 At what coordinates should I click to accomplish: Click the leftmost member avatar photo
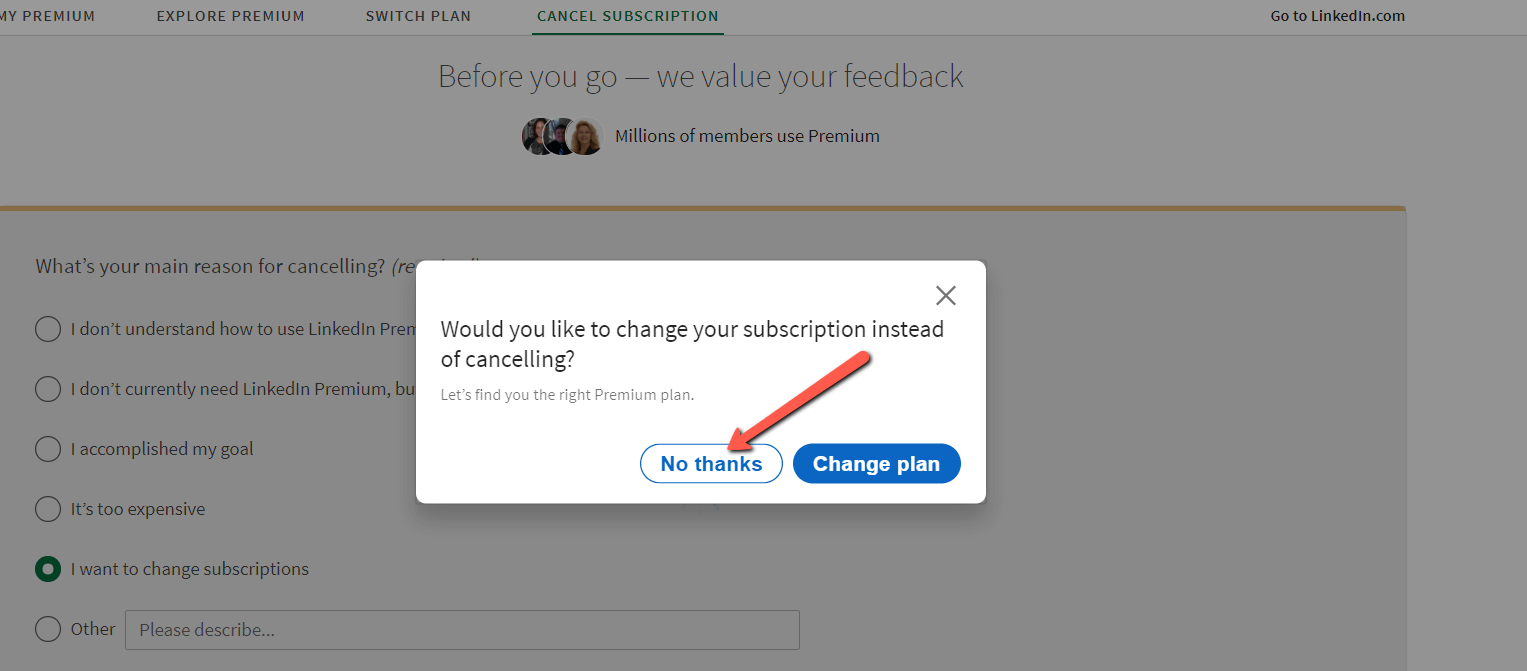pos(535,137)
